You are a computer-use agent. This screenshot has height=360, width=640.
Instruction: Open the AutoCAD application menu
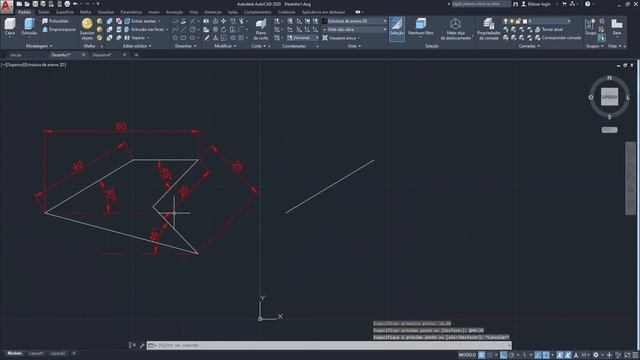tap(6, 7)
